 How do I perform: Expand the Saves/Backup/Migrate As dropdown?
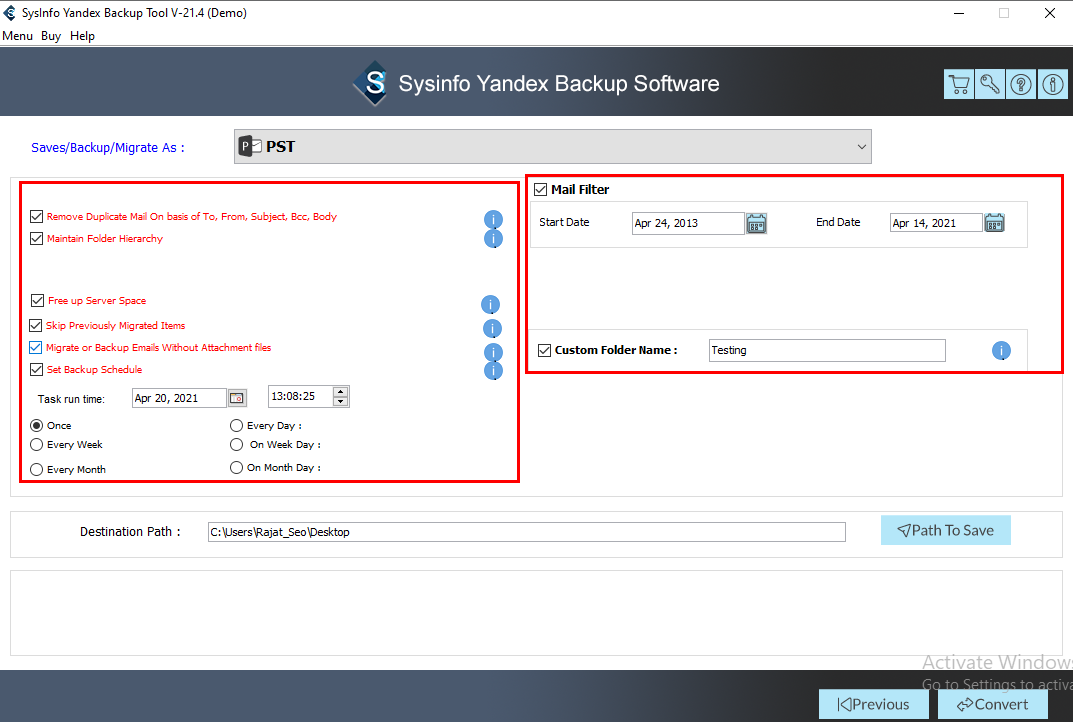(862, 146)
